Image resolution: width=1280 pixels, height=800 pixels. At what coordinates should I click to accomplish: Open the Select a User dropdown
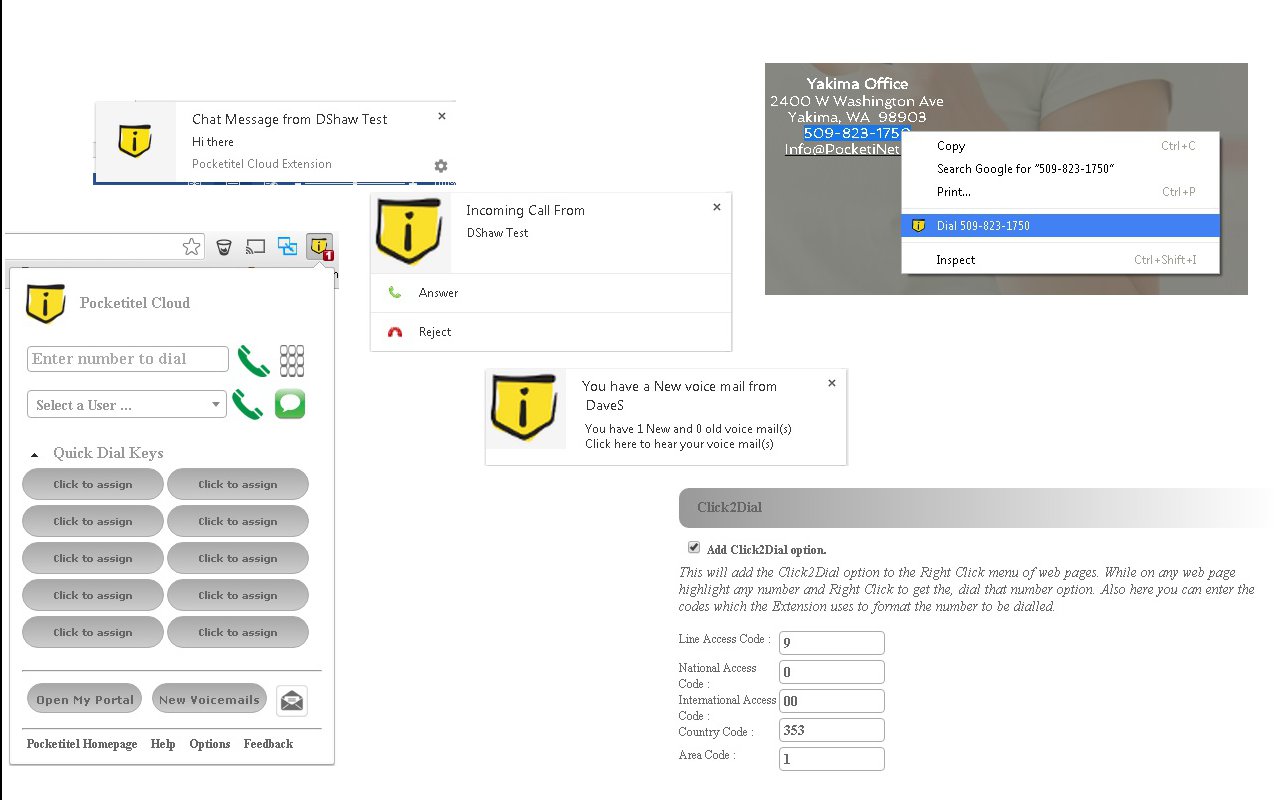[x=126, y=404]
